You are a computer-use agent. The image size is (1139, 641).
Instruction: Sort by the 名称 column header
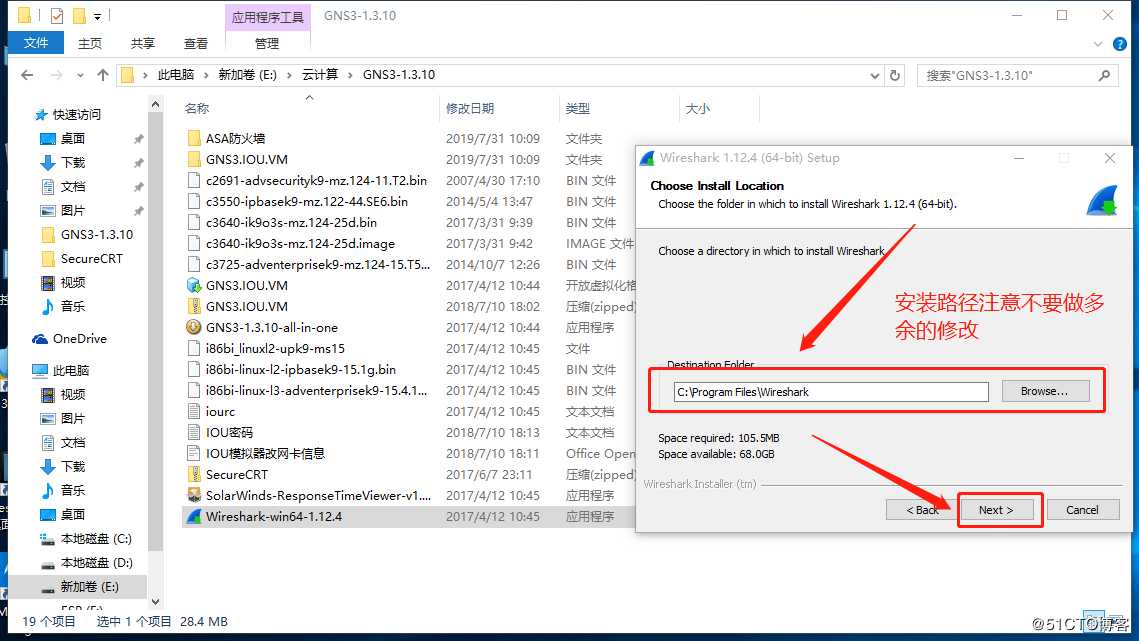pyautogui.click(x=197, y=108)
